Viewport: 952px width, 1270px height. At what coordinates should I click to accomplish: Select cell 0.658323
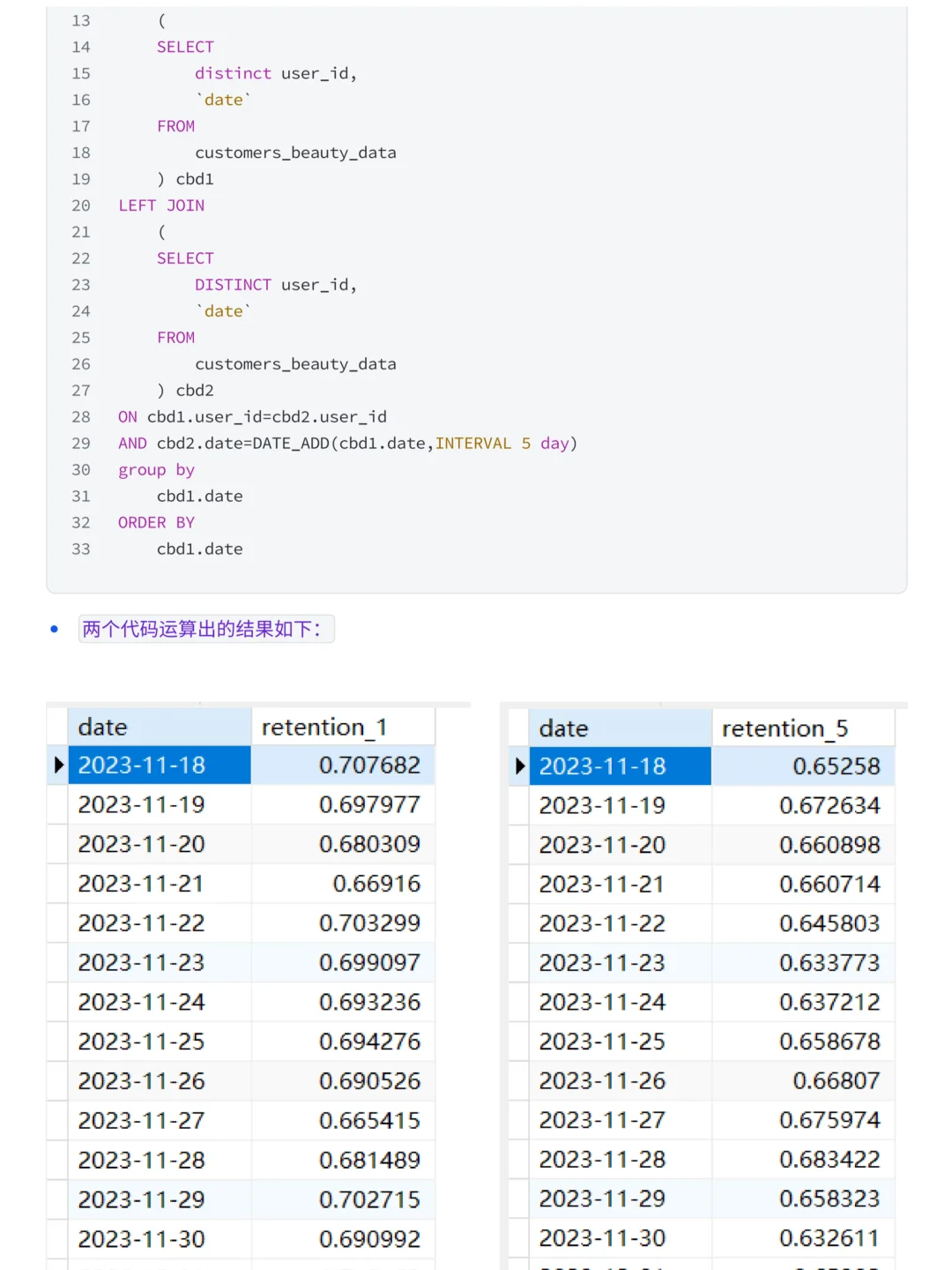[x=803, y=1199]
